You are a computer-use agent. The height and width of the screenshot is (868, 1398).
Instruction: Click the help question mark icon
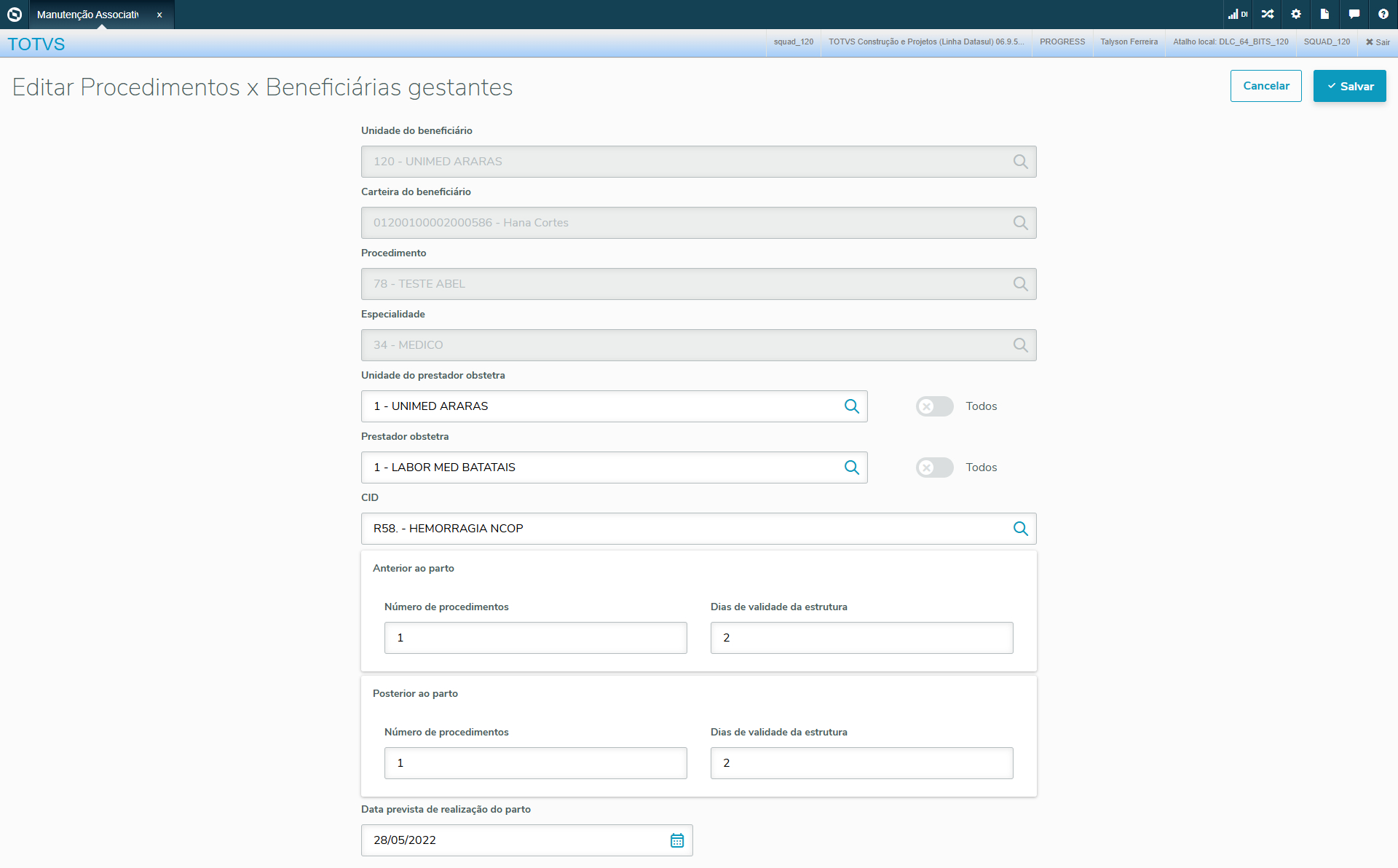[1383, 14]
